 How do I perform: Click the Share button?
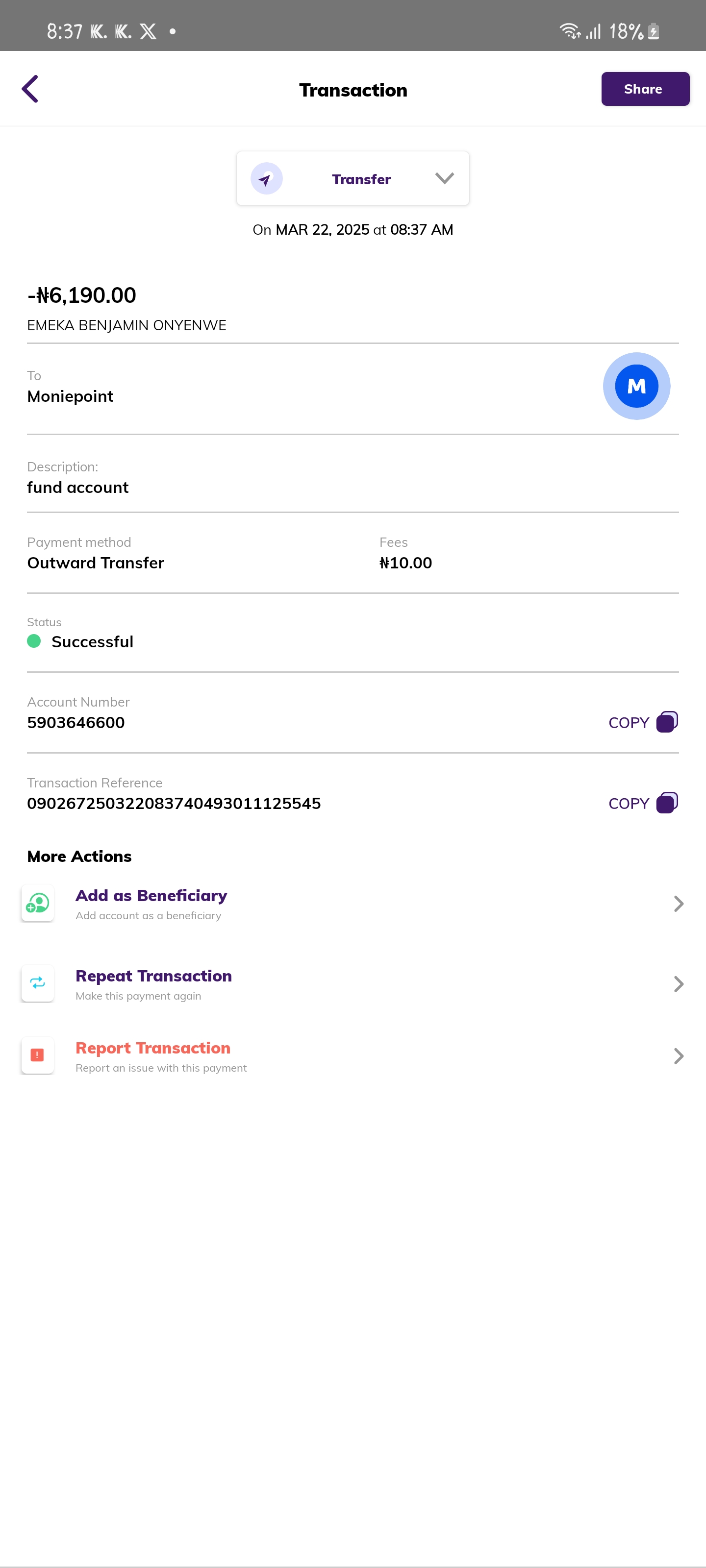645,89
